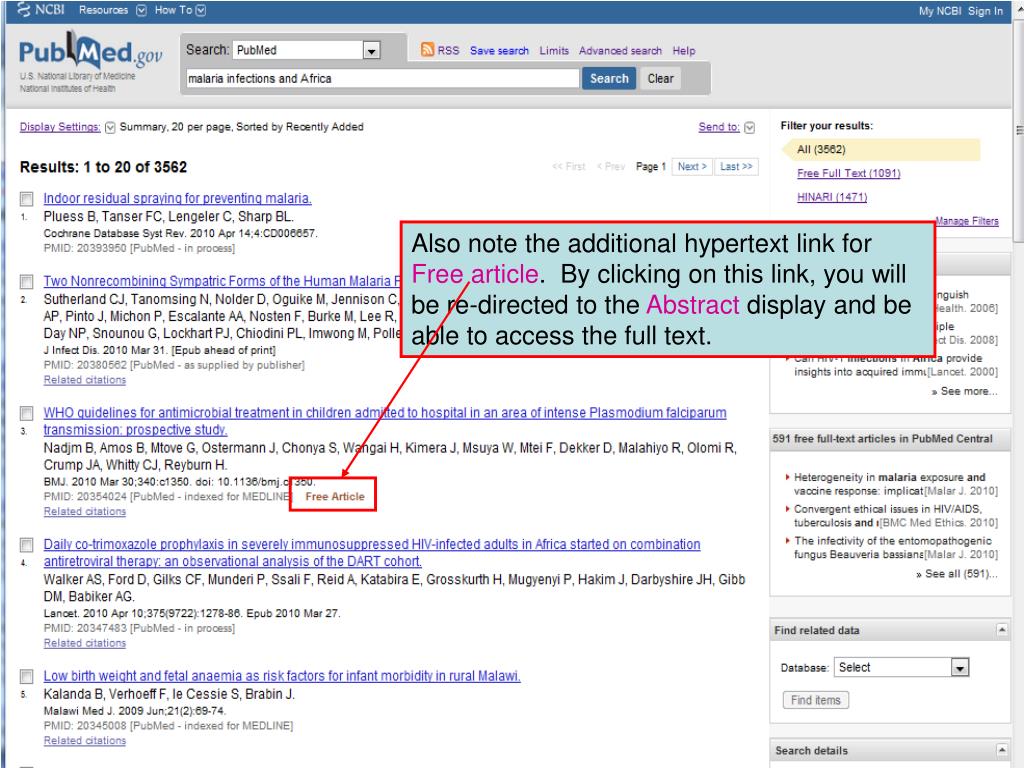The image size is (1024, 768).
Task: Filter by Free Full Text (1091)
Action: click(x=848, y=173)
